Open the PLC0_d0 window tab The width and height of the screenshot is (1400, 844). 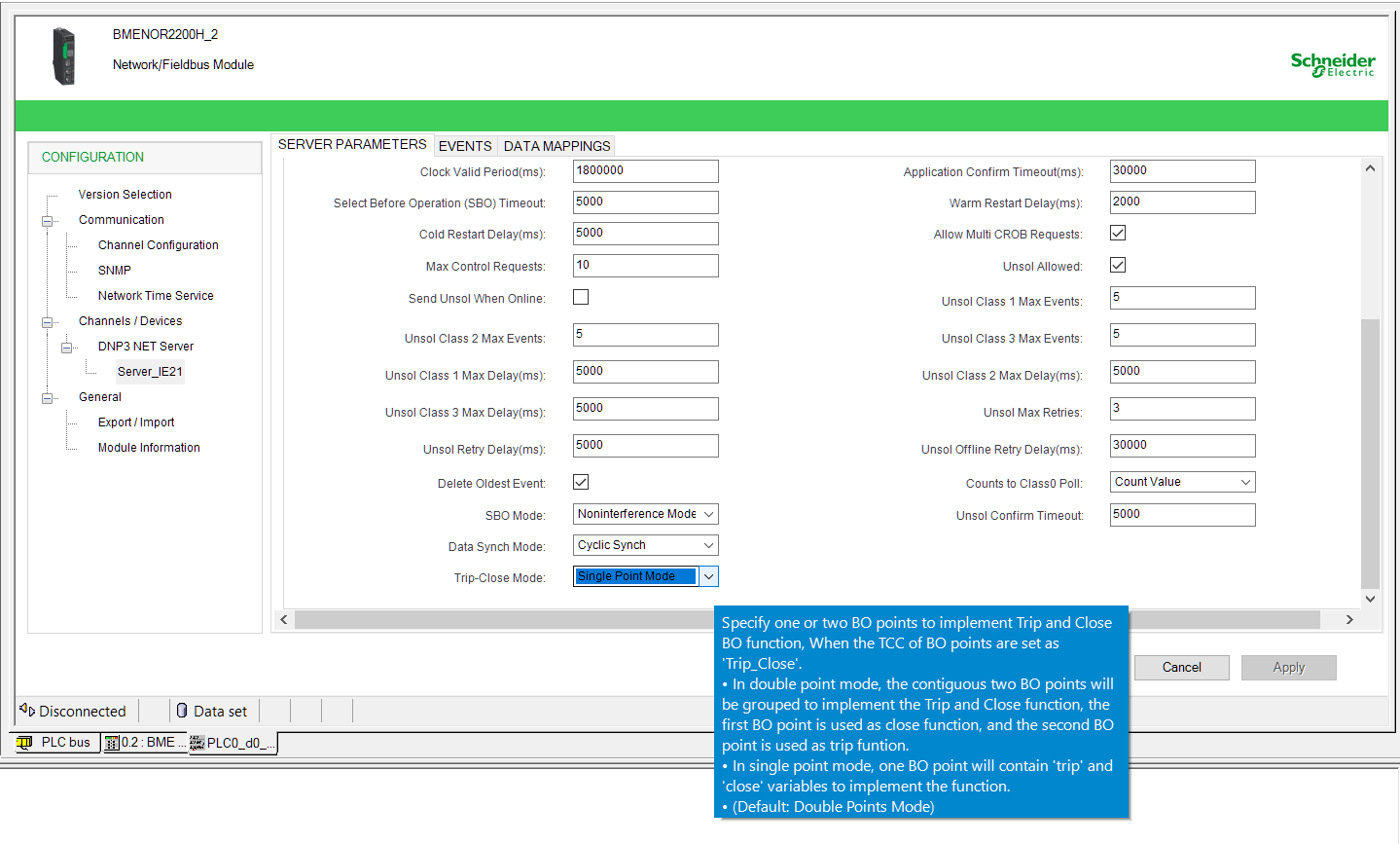click(x=233, y=743)
